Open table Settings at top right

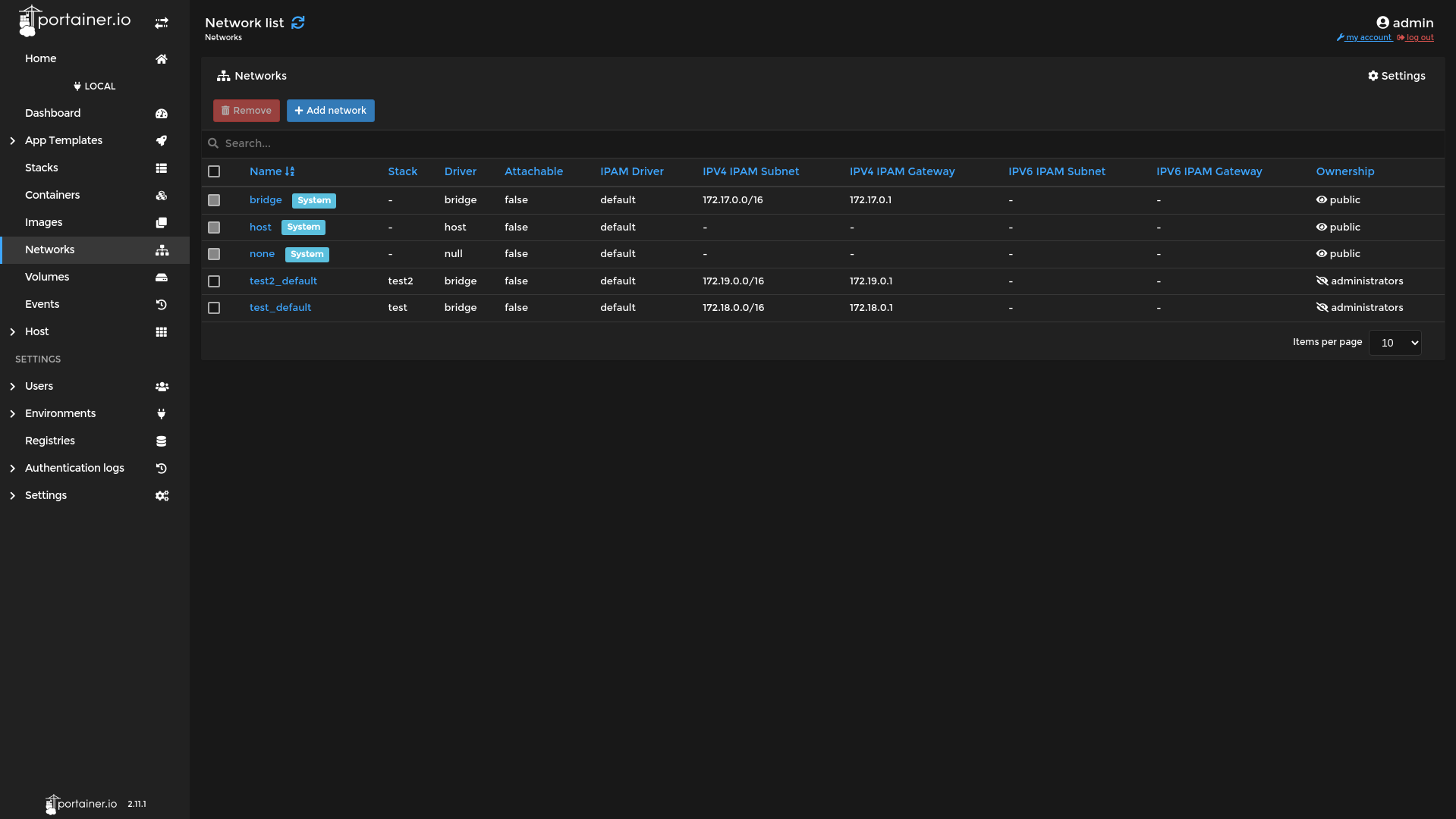(x=1396, y=76)
